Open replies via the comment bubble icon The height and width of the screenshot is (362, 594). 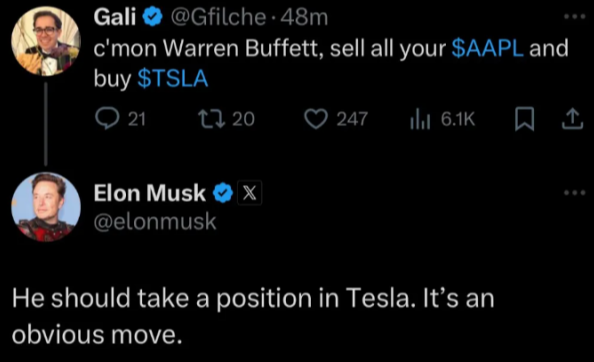point(106,119)
